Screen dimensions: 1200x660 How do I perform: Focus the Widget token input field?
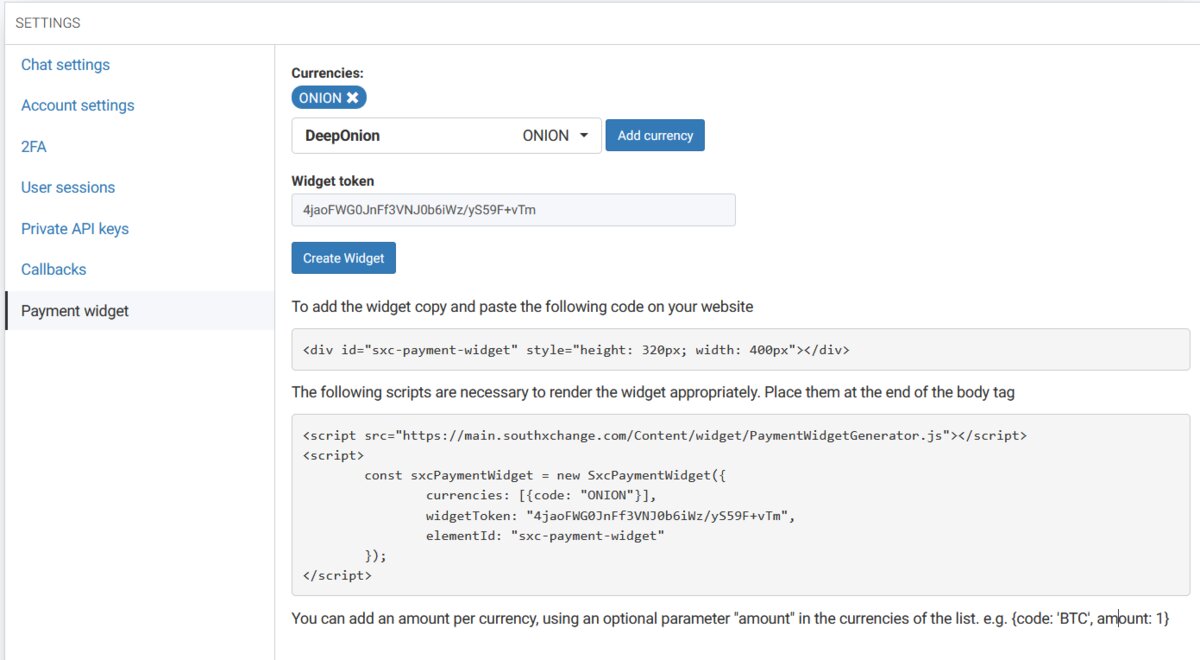pyautogui.click(x=513, y=210)
